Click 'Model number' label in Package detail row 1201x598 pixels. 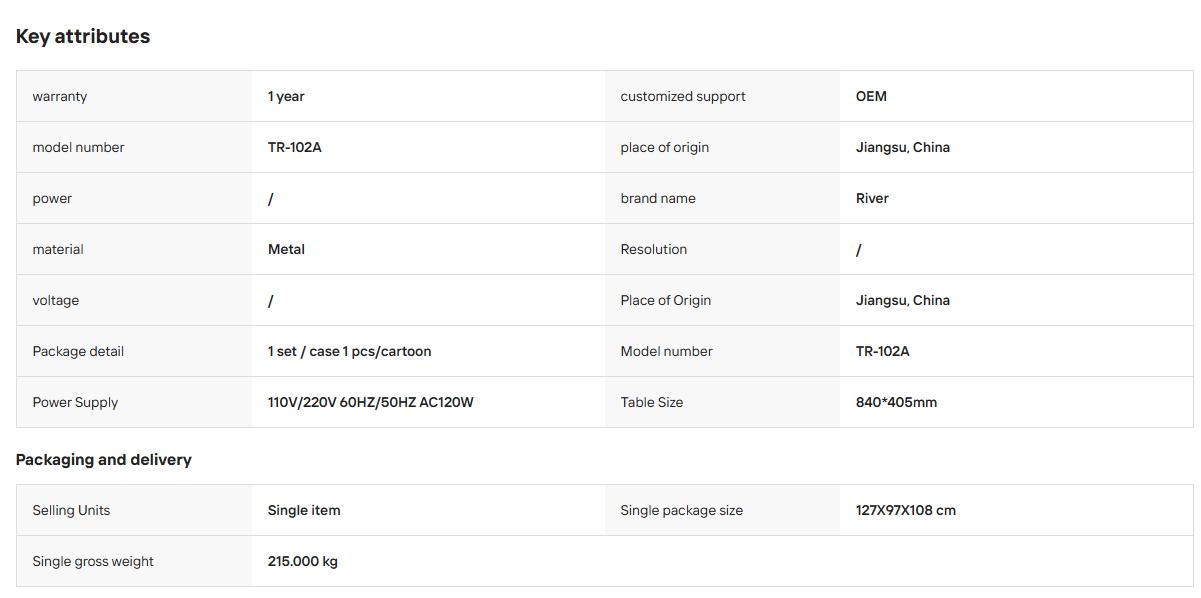tap(667, 352)
